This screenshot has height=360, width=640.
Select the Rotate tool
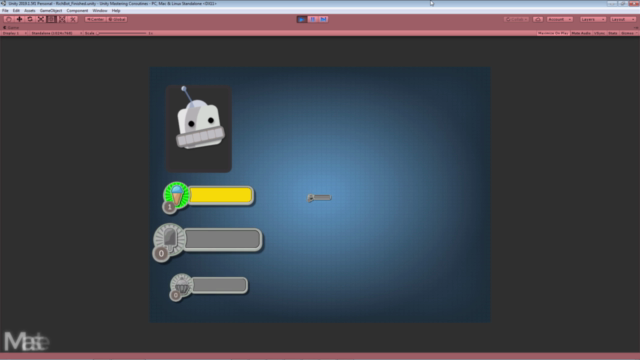[30, 19]
